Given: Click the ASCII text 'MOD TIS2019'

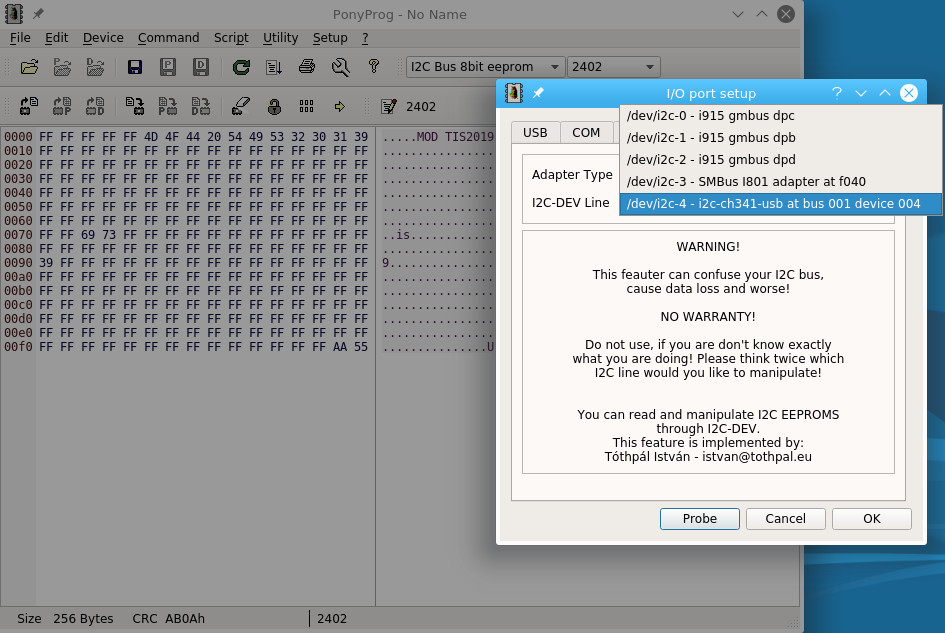Looking at the screenshot, I should pos(455,137).
